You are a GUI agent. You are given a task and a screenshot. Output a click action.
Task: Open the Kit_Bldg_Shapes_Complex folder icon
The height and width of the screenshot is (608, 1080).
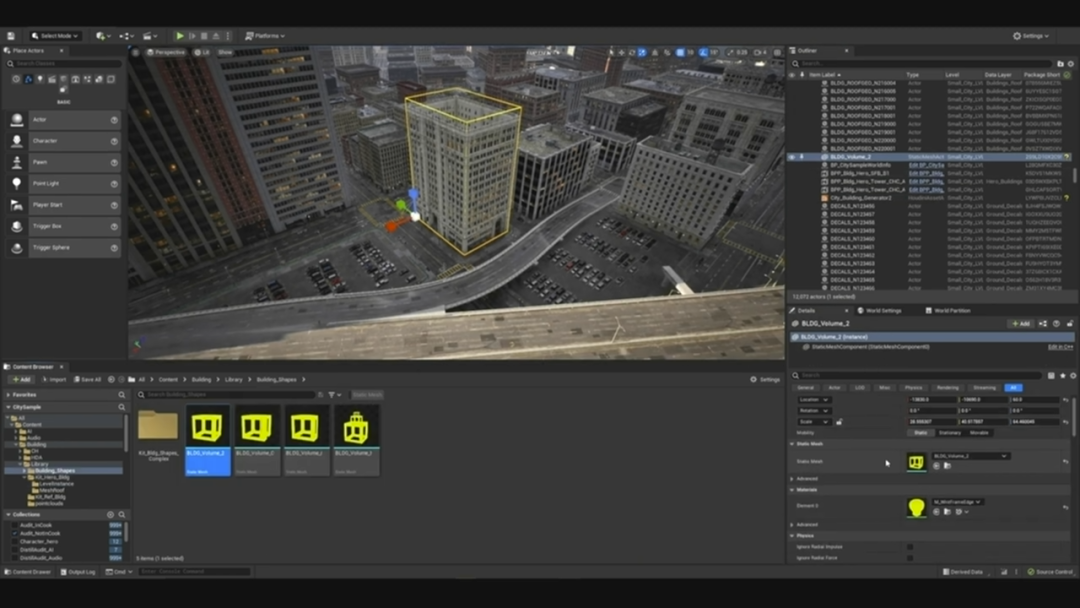[158, 425]
